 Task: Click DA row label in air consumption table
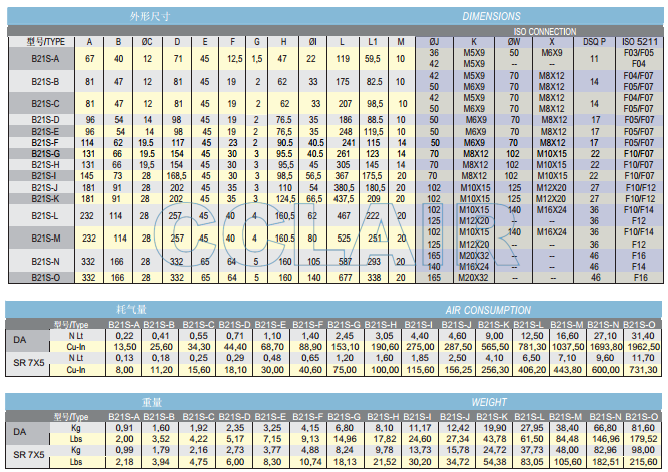point(18,337)
